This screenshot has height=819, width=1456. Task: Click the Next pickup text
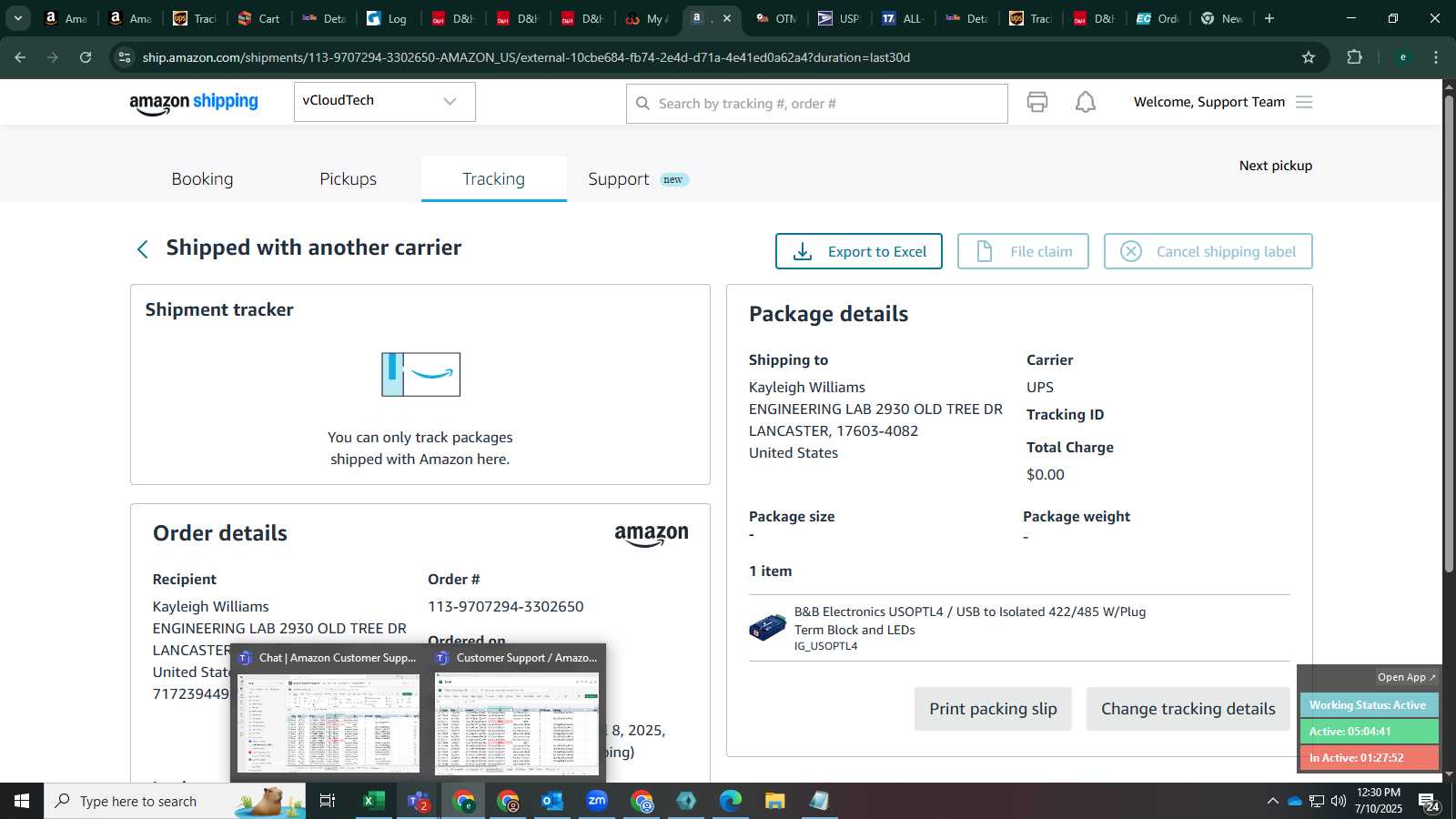coord(1275,166)
